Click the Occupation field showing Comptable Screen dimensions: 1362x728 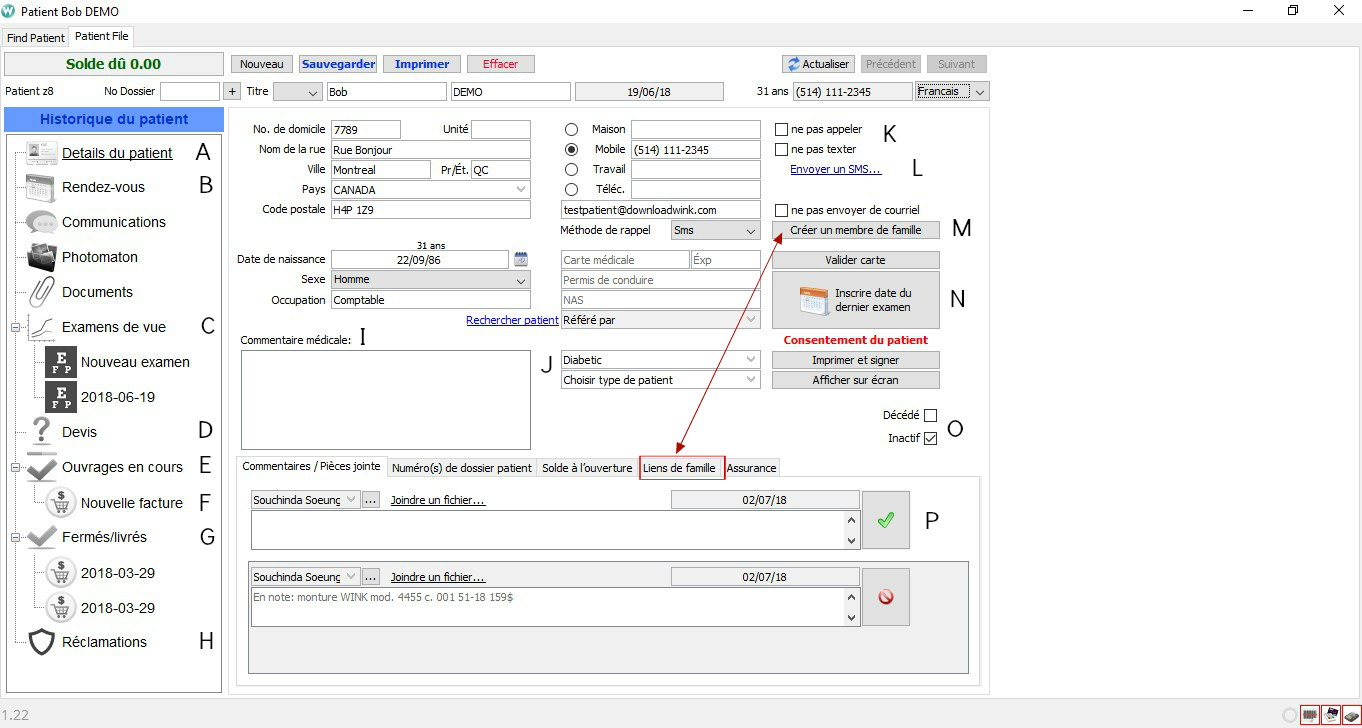click(431, 300)
